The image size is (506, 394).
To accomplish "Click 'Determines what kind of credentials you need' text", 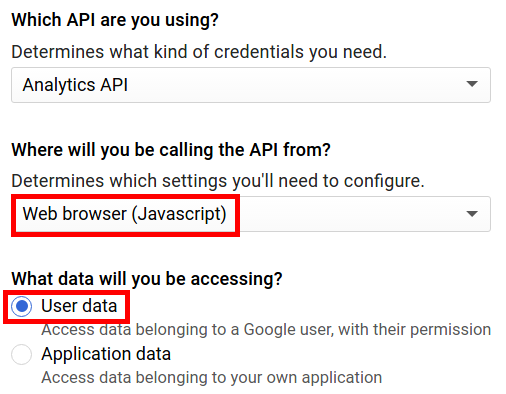I will tap(199, 52).
